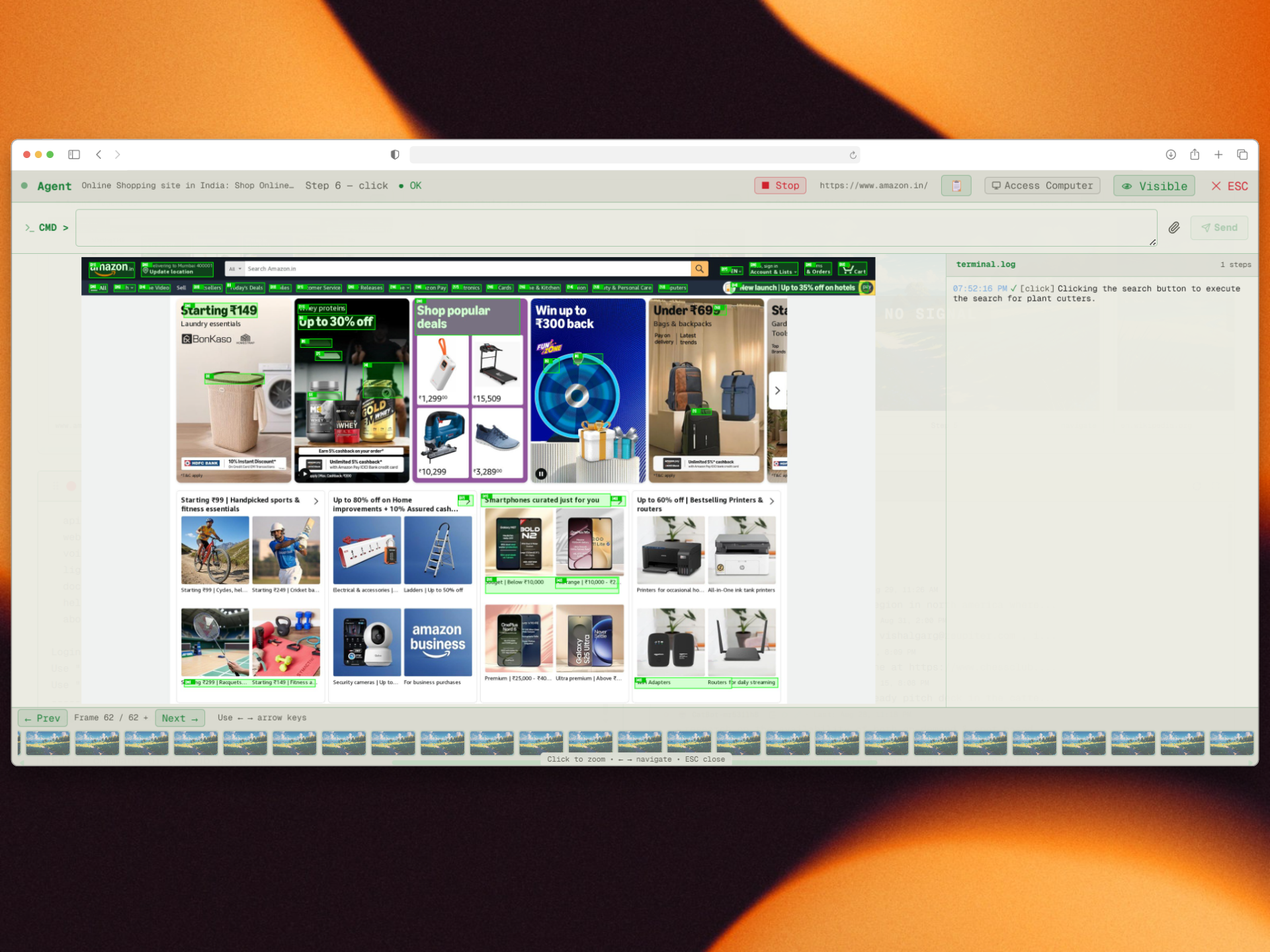Image resolution: width=1270 pixels, height=952 pixels.
Task: Click the privacy shield icon in toolbar
Action: (395, 155)
